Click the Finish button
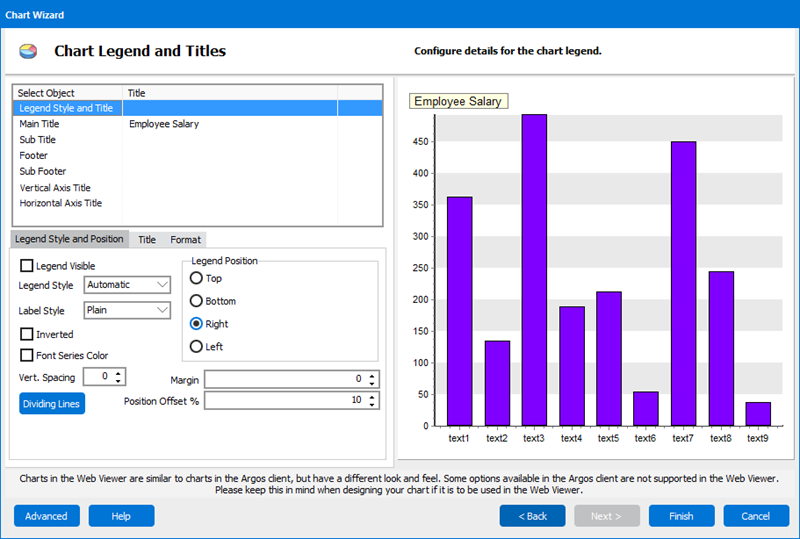Screen dimensions: 800x539 tap(681, 516)
